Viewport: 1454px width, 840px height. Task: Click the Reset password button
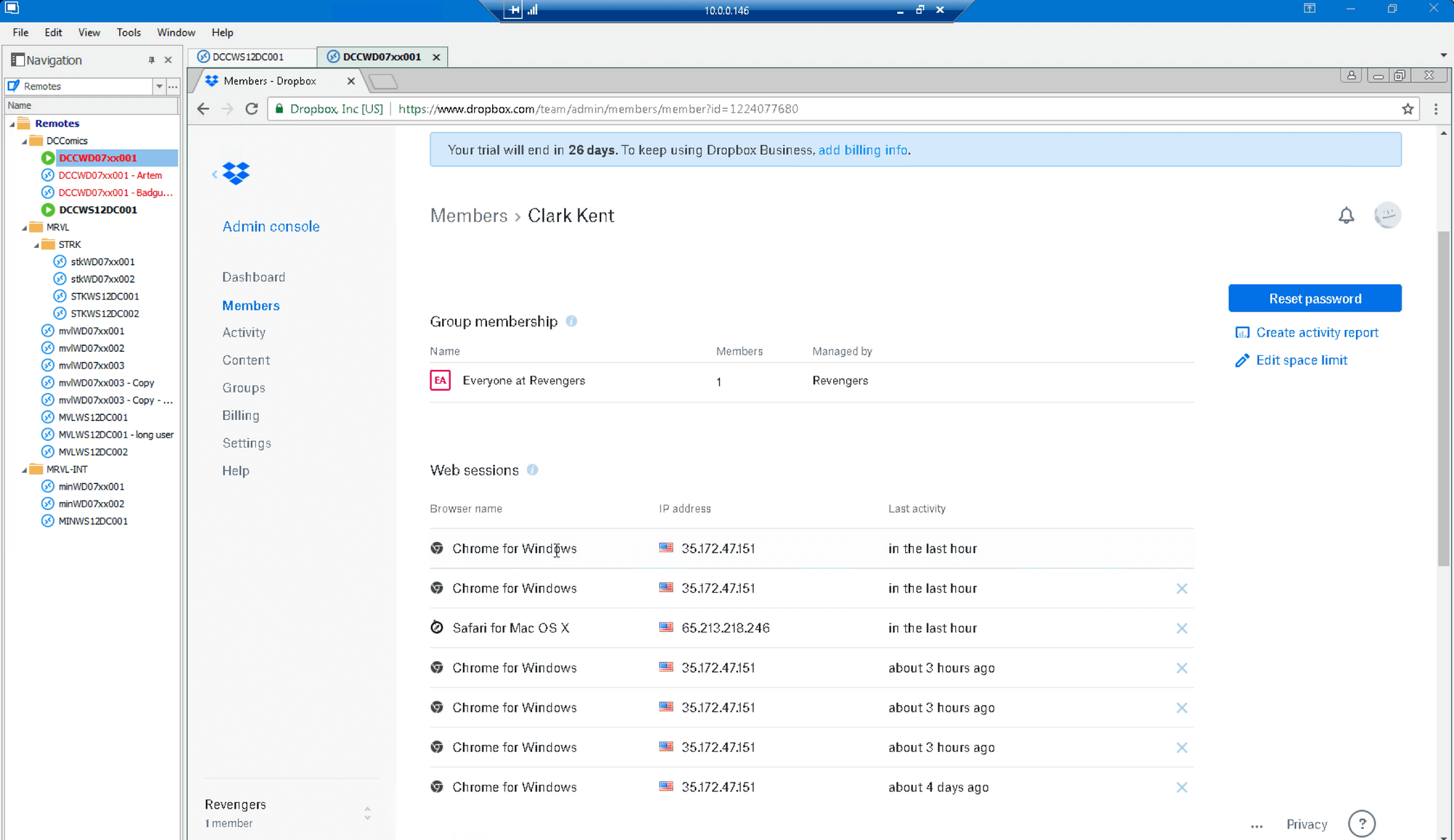(x=1314, y=299)
